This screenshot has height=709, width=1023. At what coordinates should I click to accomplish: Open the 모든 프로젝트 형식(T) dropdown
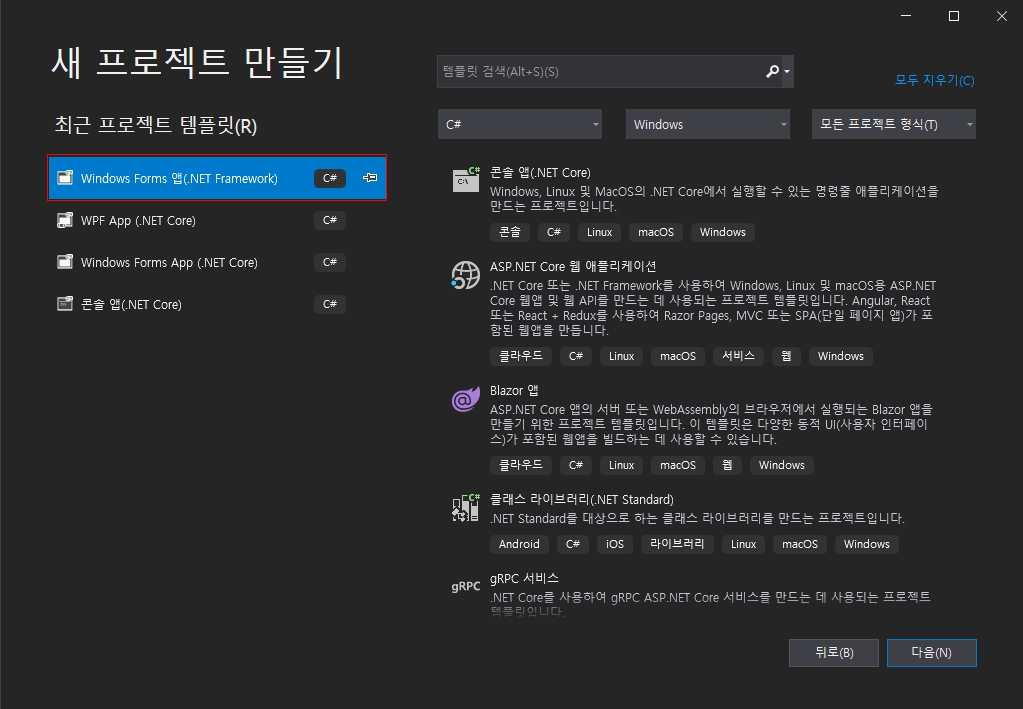[894, 124]
